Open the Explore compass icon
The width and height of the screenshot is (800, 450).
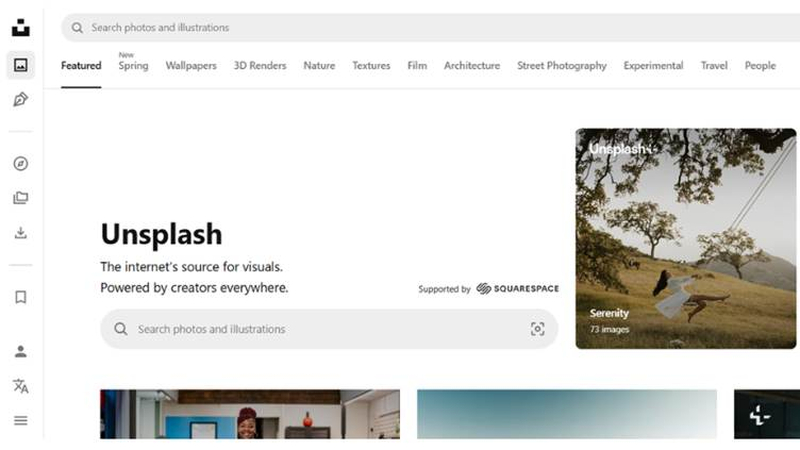coord(20,164)
